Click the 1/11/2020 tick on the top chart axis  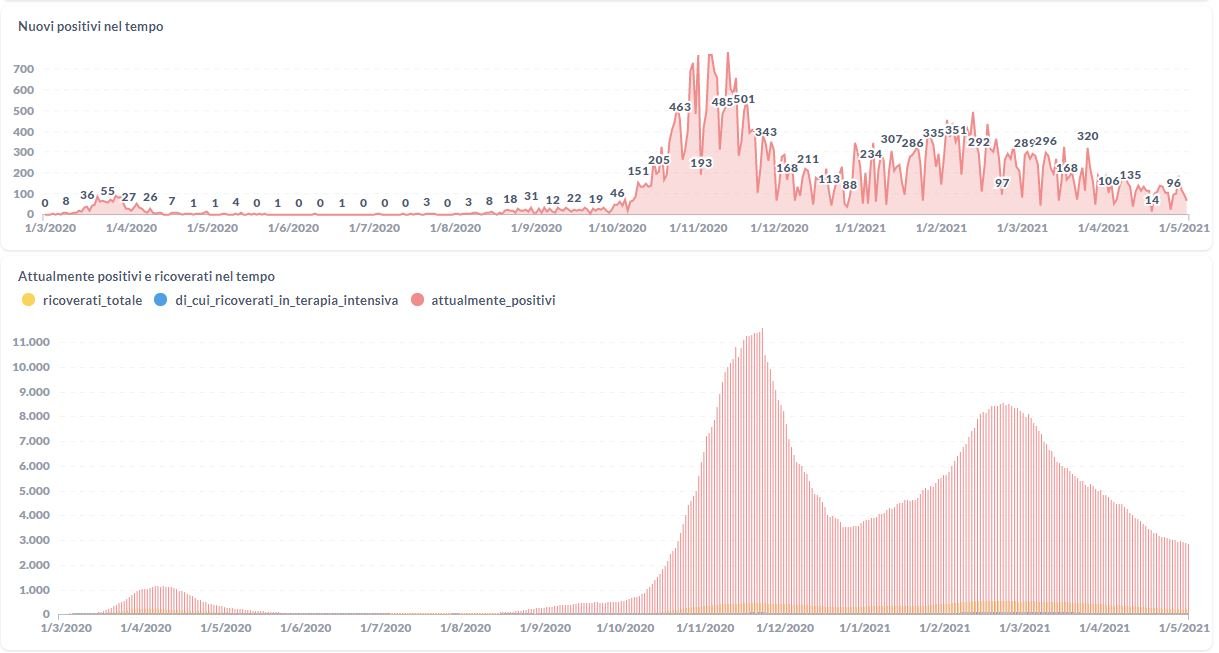(x=698, y=228)
